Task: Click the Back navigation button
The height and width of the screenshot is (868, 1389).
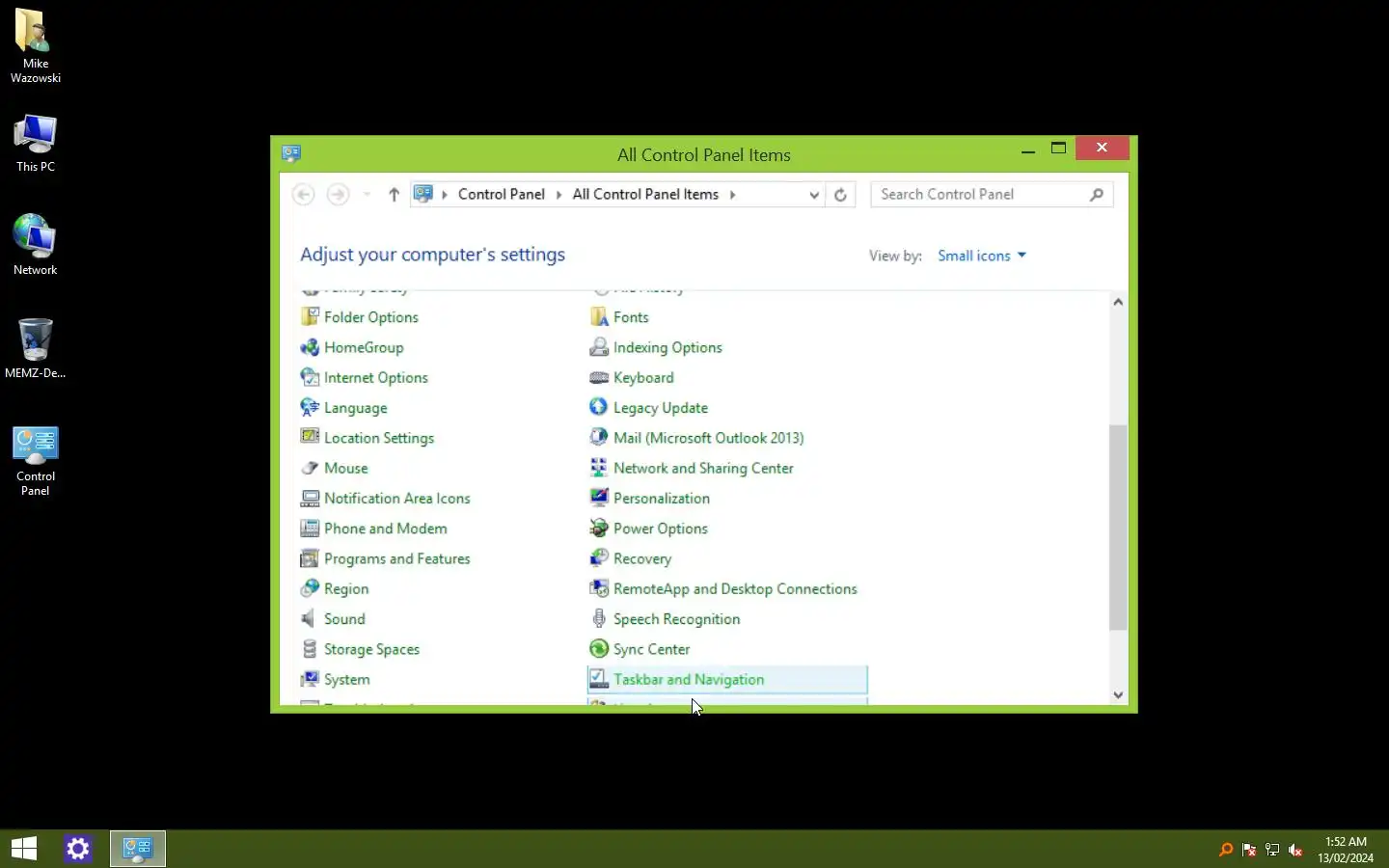Action: coord(303,195)
